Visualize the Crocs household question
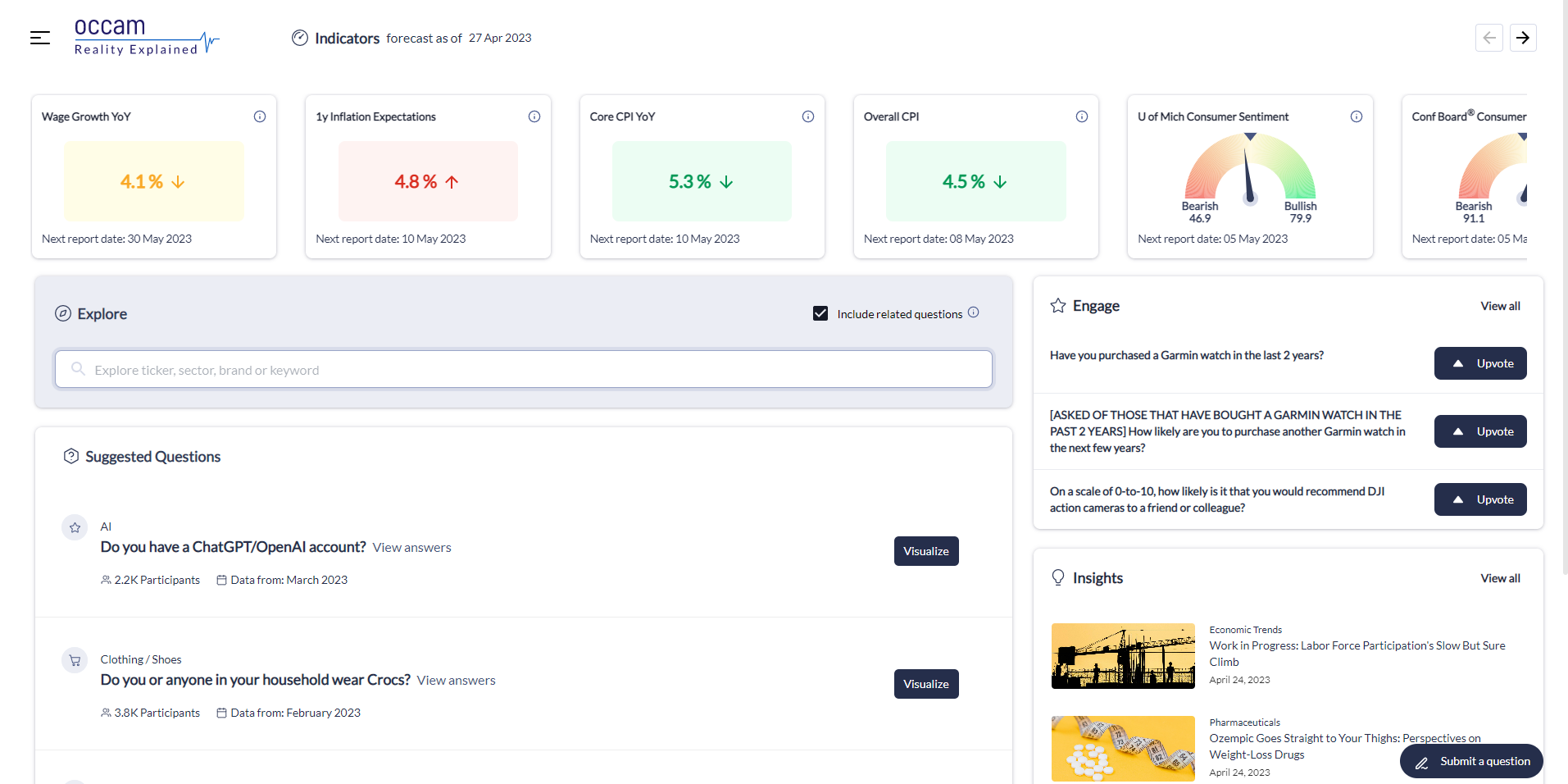 click(925, 683)
